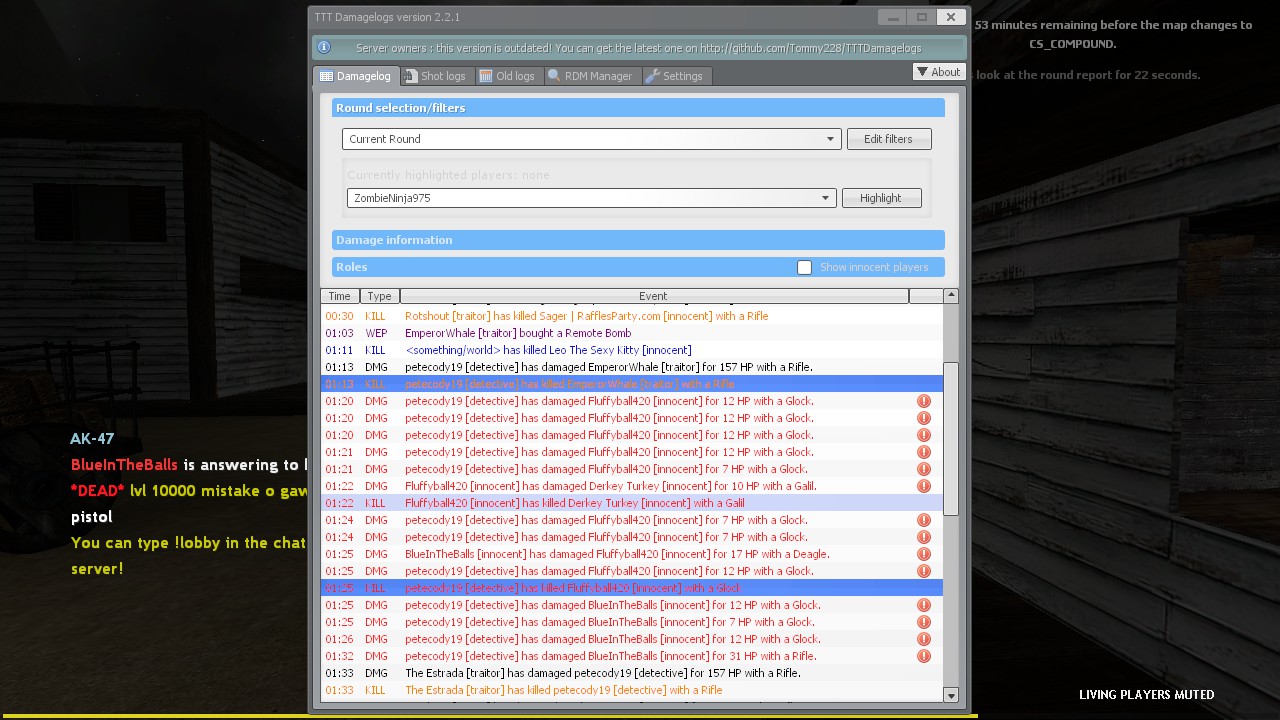Click the Shot logs tab icon

410,76
